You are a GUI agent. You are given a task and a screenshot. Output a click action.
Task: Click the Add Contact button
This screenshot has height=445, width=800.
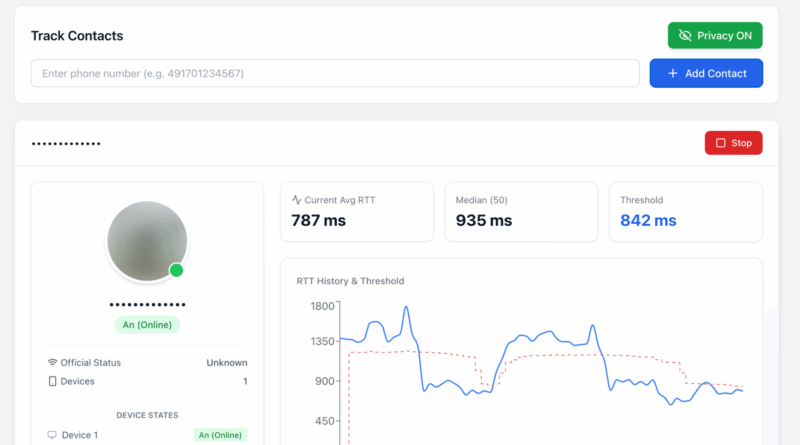(706, 73)
